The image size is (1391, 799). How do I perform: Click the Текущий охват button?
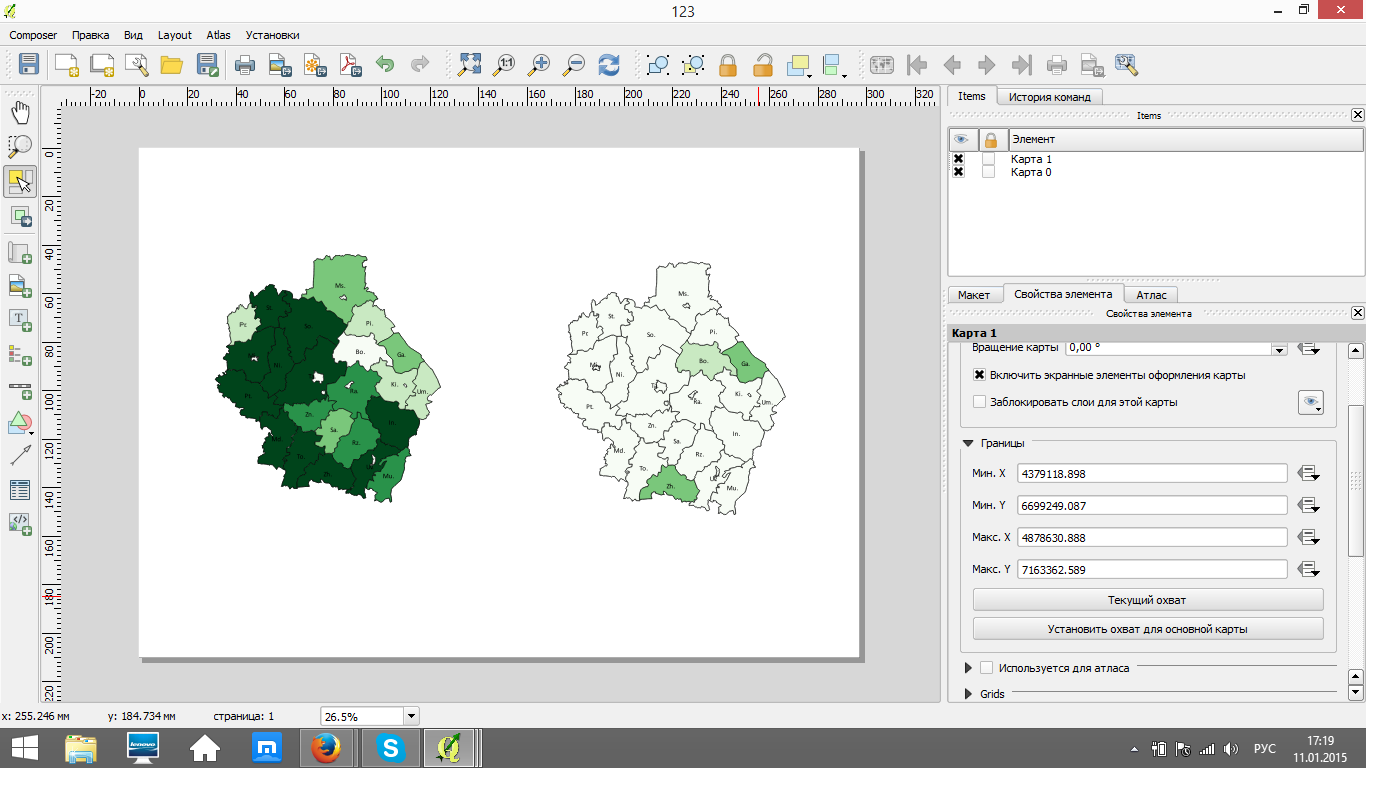click(x=1147, y=600)
